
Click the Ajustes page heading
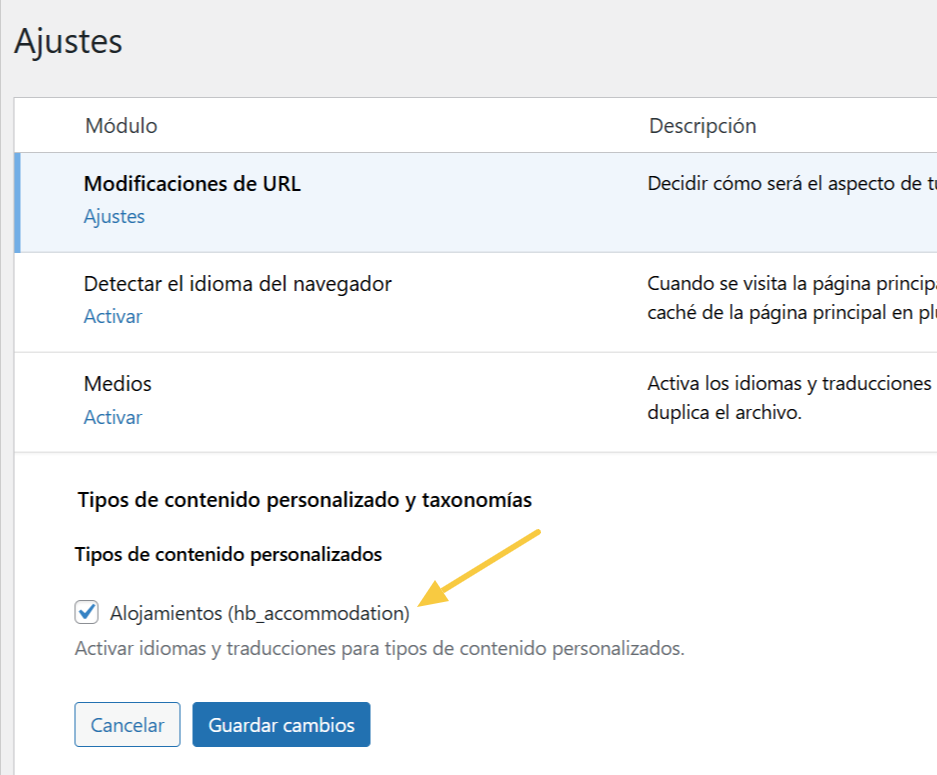click(x=68, y=42)
